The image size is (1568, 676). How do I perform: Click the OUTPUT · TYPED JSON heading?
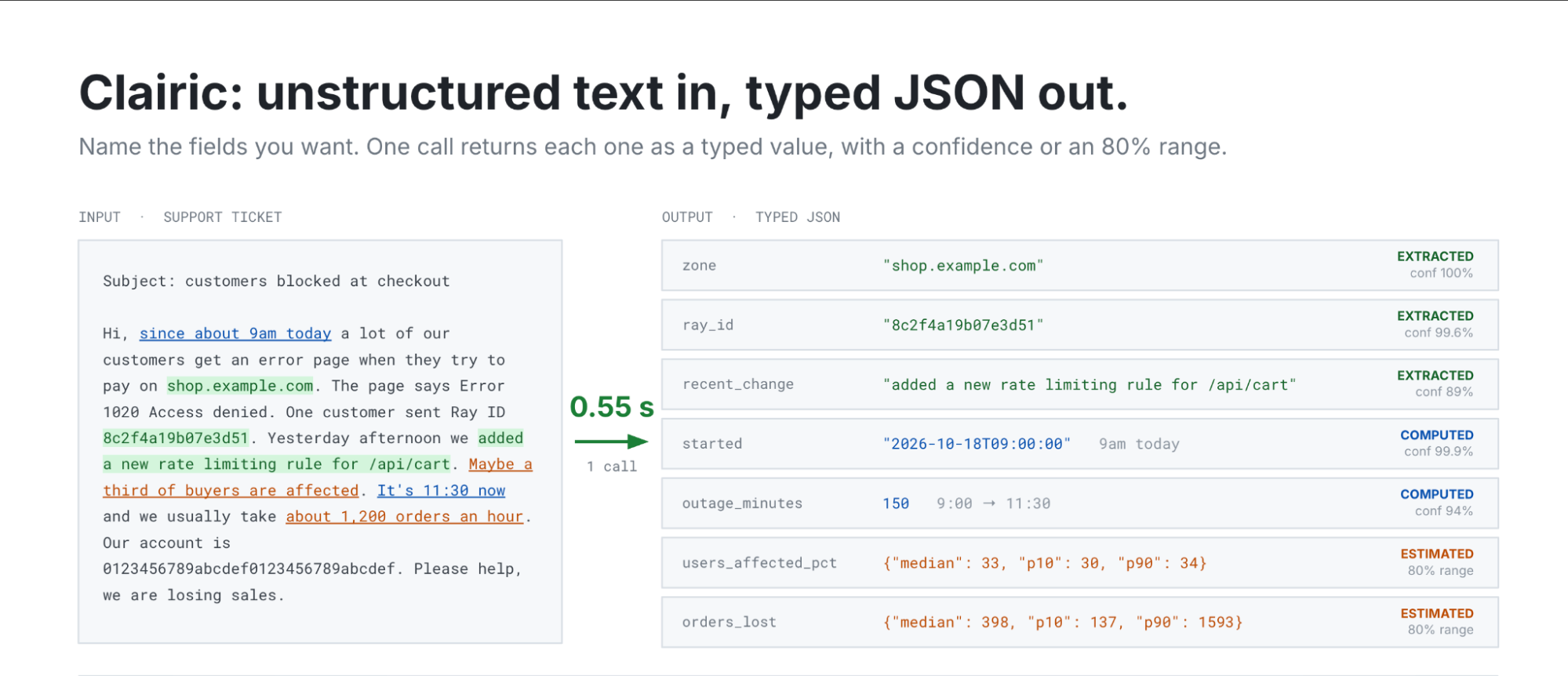751,217
